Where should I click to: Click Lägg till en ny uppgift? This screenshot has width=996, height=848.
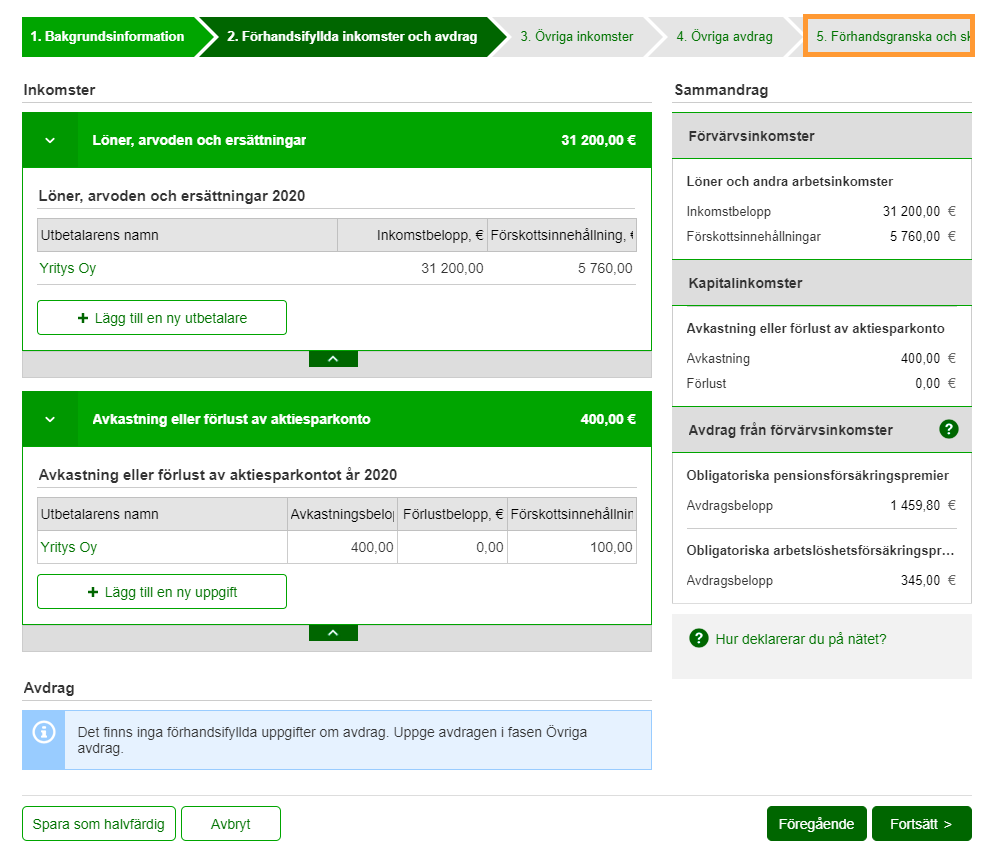pyautogui.click(x=162, y=592)
